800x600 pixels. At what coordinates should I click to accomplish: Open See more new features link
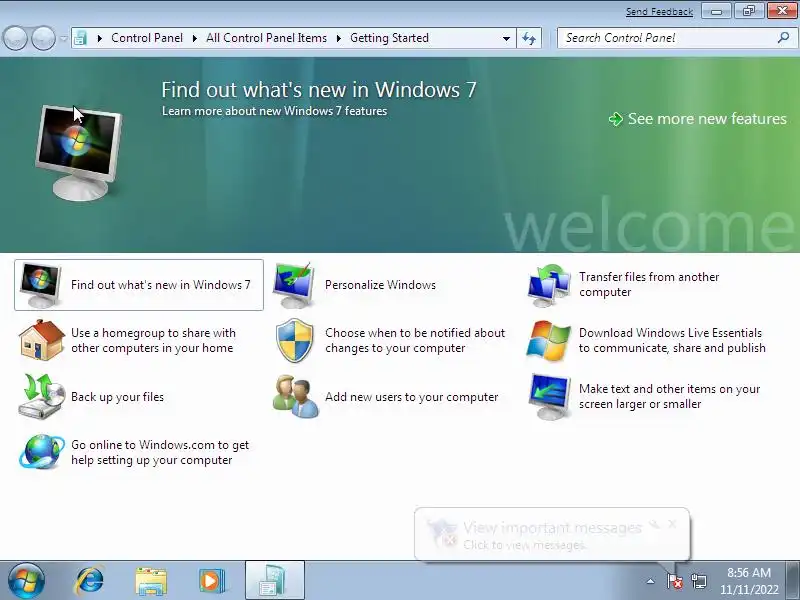[707, 119]
